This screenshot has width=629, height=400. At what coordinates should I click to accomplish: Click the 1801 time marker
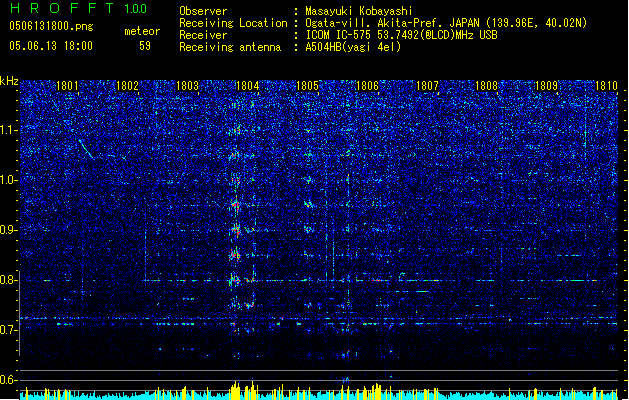[x=67, y=86]
